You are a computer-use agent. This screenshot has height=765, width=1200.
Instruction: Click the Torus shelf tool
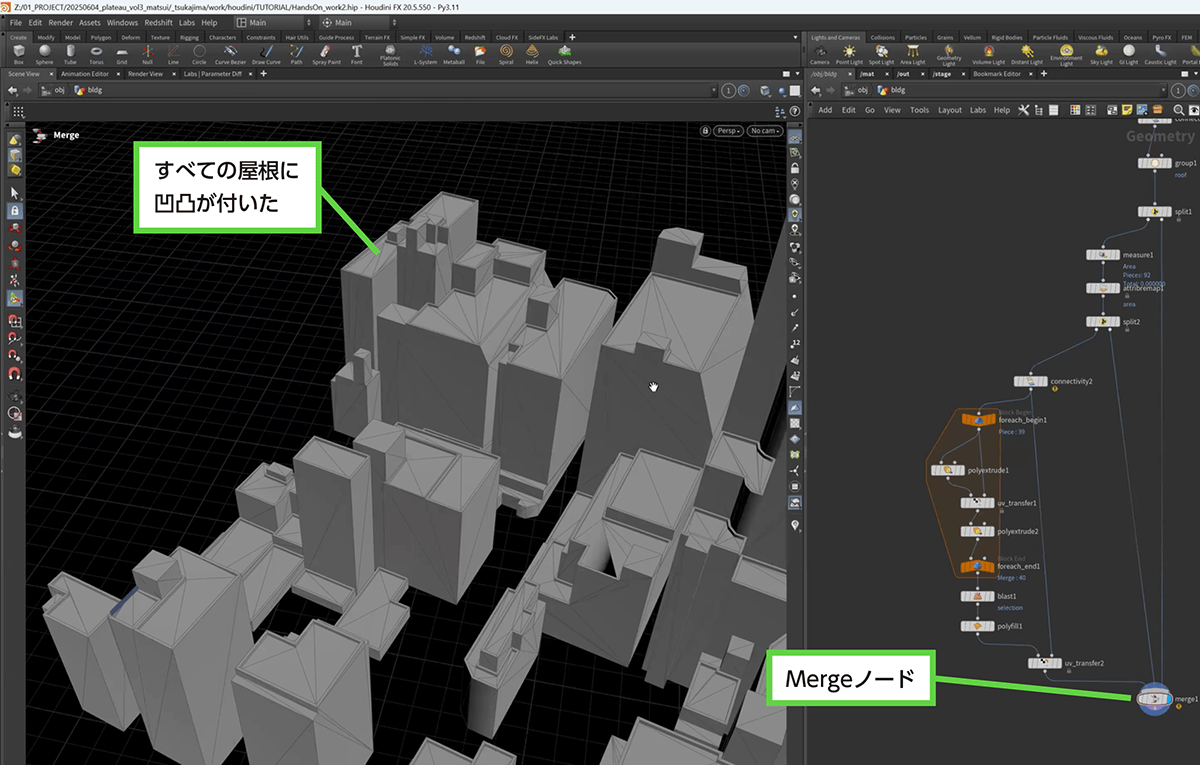click(x=96, y=53)
